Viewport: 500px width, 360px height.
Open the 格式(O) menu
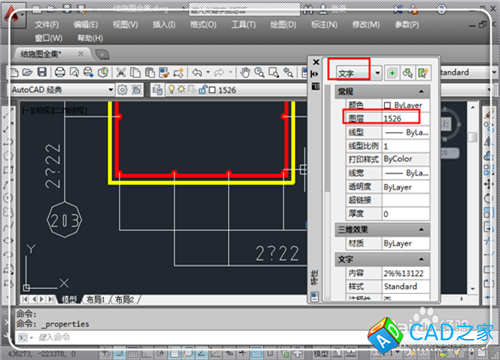click(x=203, y=25)
